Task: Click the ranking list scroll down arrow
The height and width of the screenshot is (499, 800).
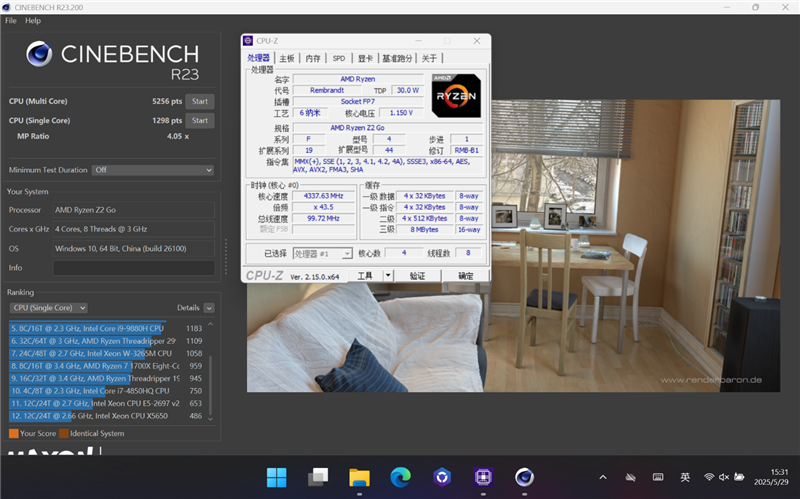Action: (x=210, y=419)
